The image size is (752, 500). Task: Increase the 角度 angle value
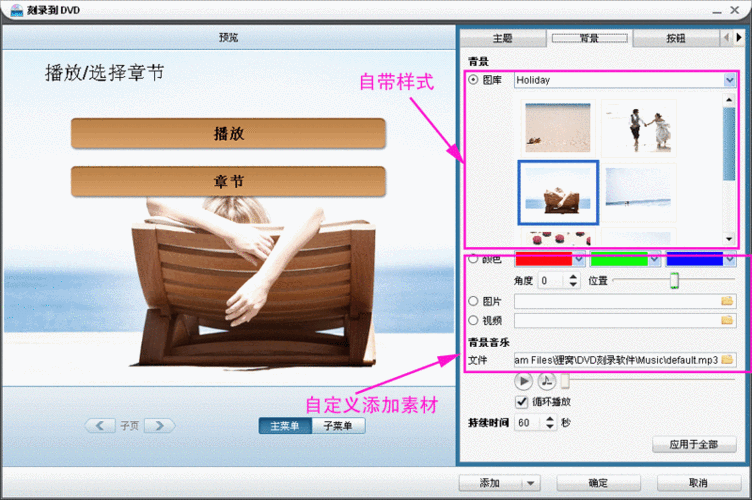[x=573, y=277]
